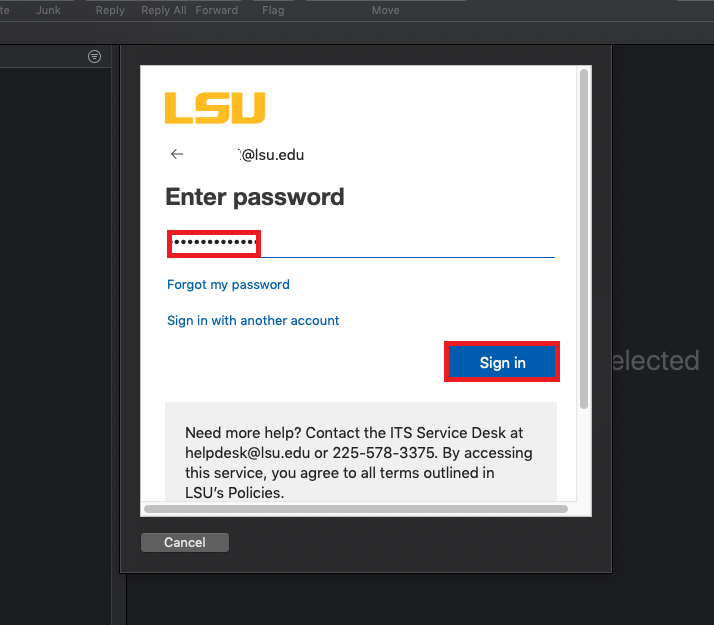Click the @lsu.edu account text
The width and height of the screenshot is (714, 625).
point(271,155)
